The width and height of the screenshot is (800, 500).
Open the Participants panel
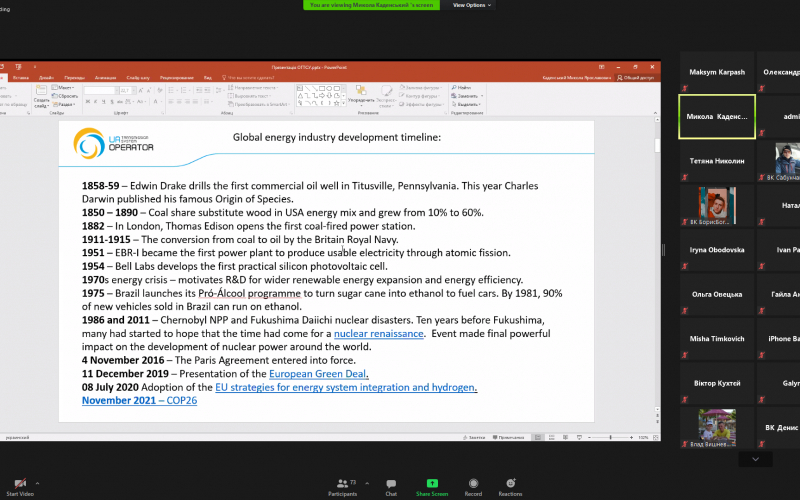tap(342, 487)
